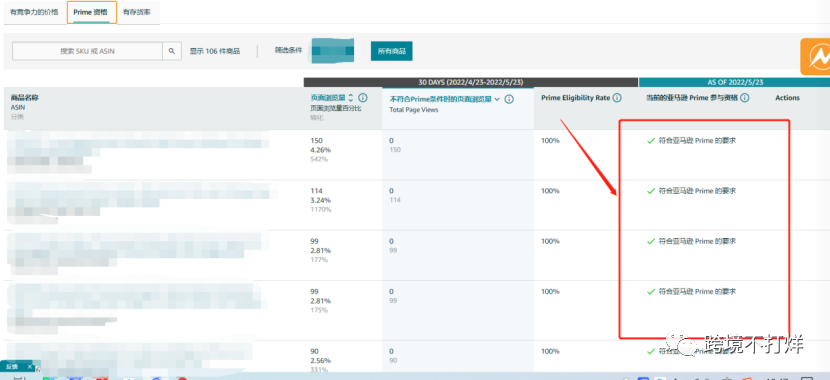This screenshot has height=380, width=830.
Task: Focus the 搜索 SKU 或 ASIN field
Action: 87,51
